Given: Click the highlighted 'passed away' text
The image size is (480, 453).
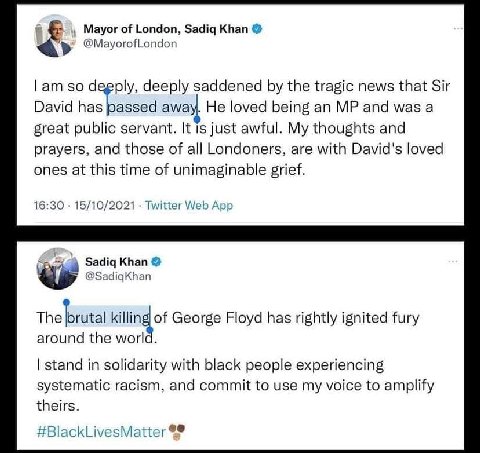Looking at the screenshot, I should pyautogui.click(x=152, y=106).
